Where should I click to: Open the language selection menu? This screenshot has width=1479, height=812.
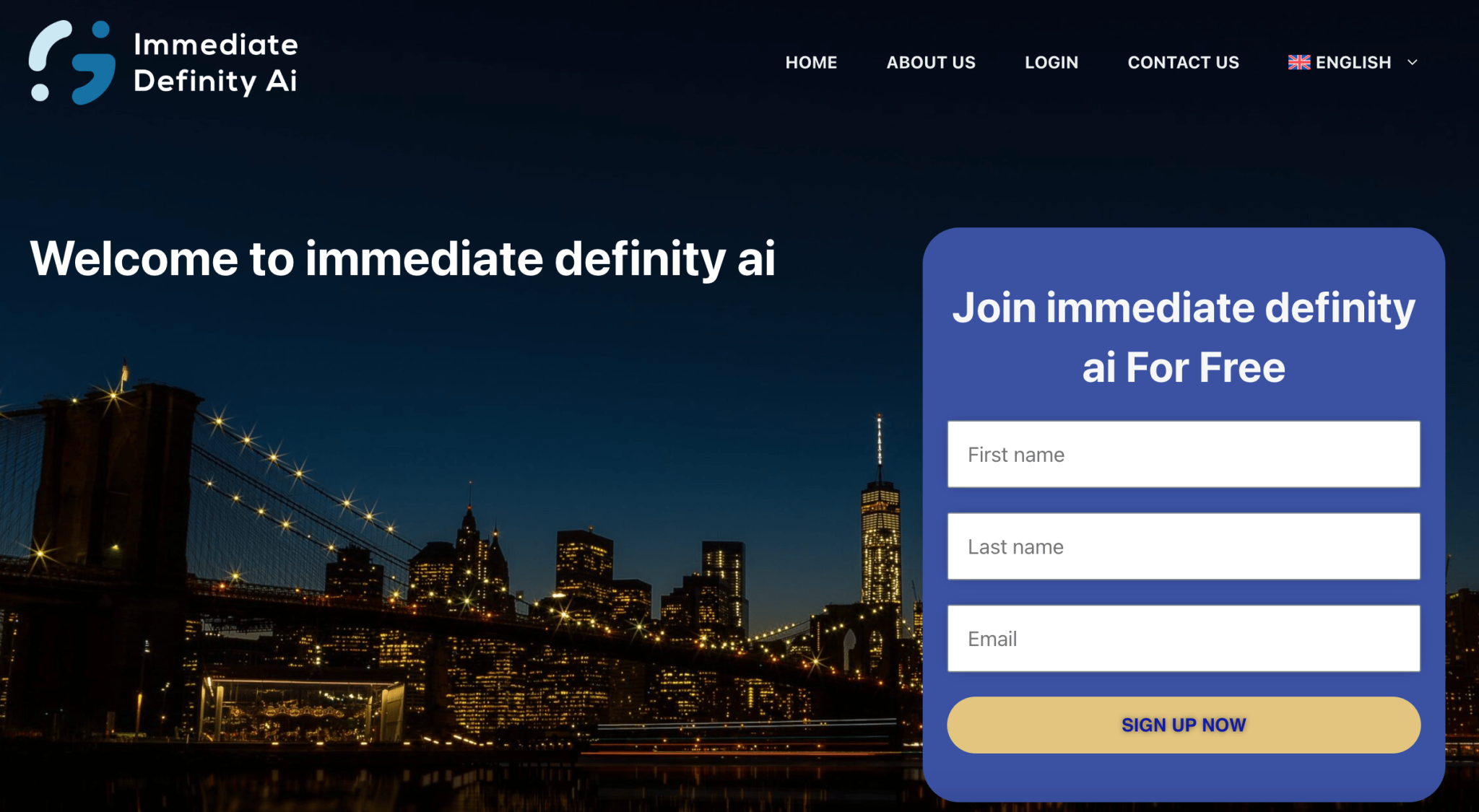pyautogui.click(x=1350, y=62)
